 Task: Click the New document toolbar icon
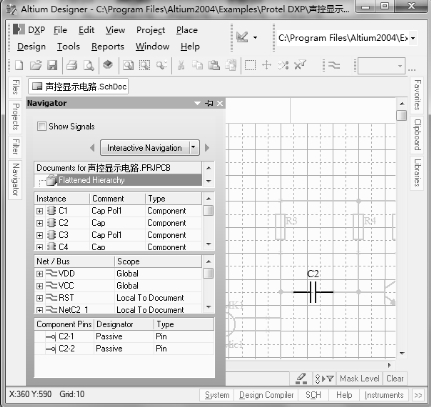[x=19, y=65]
